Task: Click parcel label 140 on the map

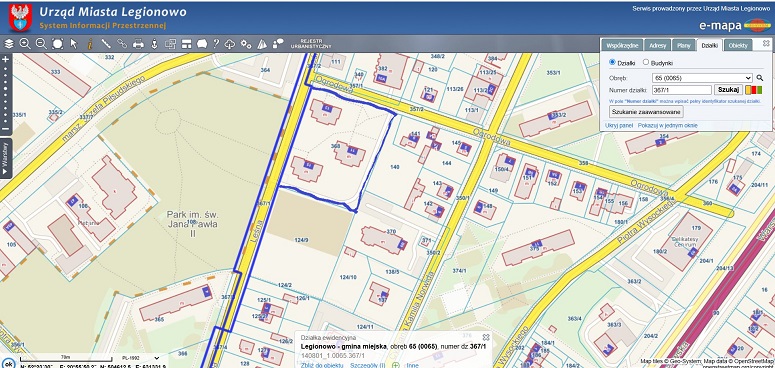Action: 394,167
